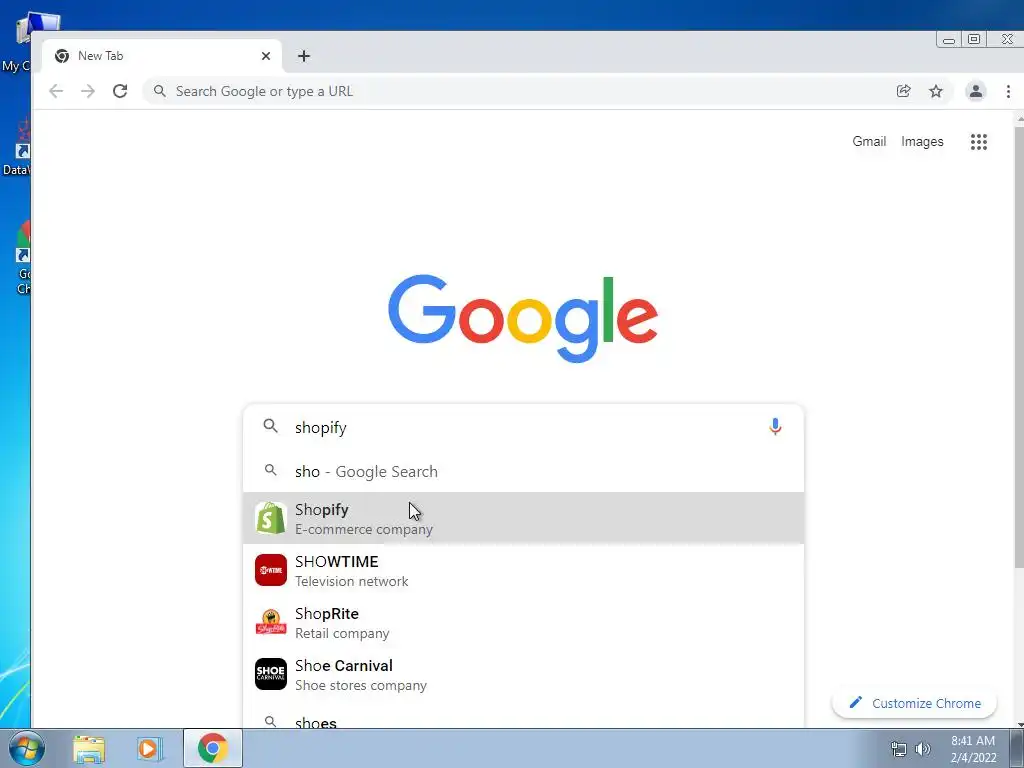This screenshot has height=768, width=1024.
Task: Start voice search with microphone icon
Action: click(x=775, y=426)
